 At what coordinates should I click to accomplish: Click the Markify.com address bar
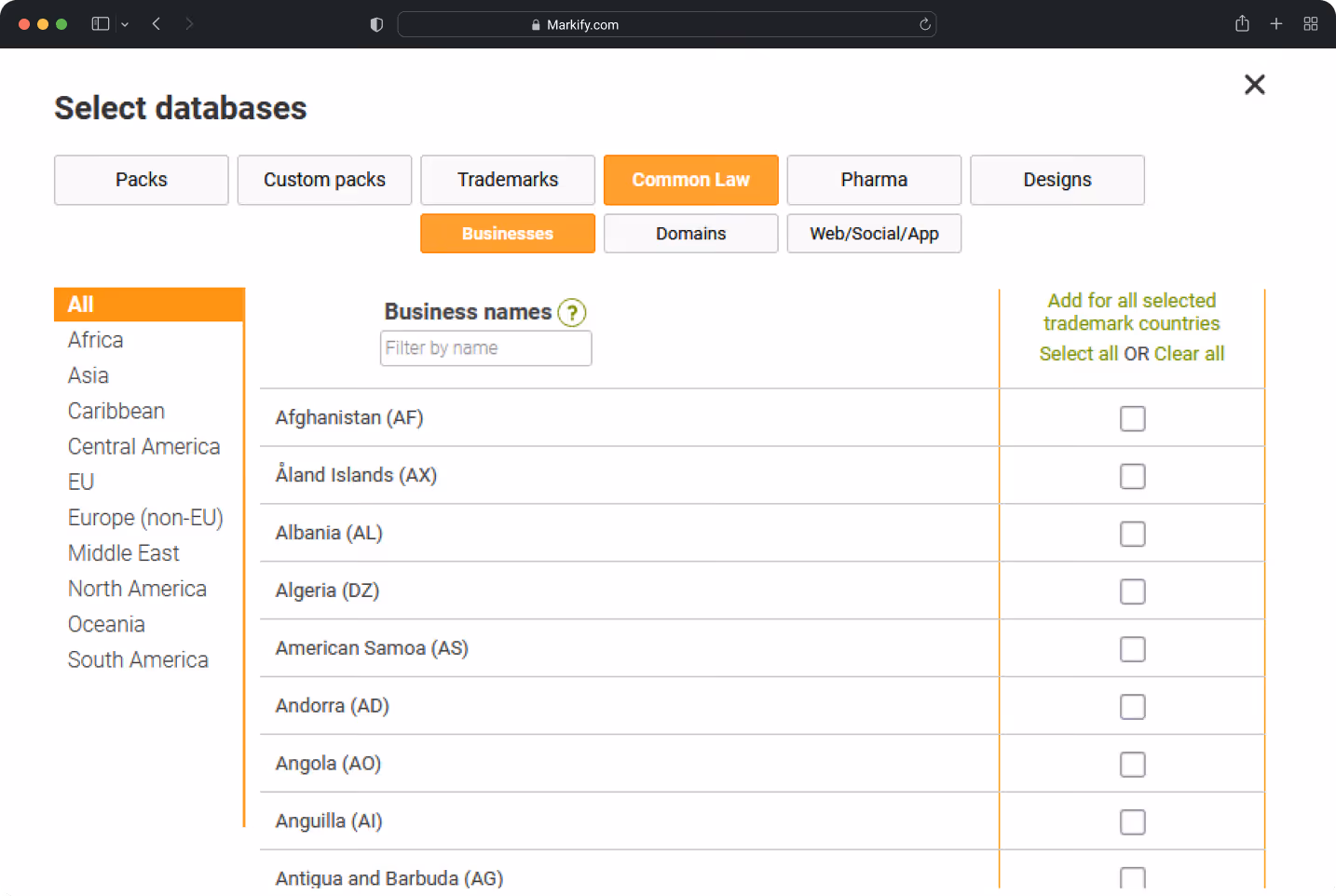click(x=667, y=24)
